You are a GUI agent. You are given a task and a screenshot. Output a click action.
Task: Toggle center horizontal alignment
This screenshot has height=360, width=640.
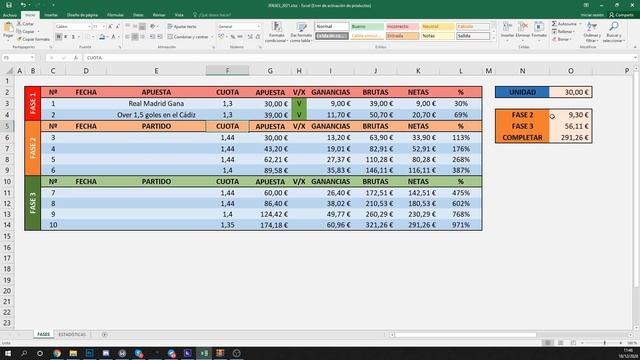tap(135, 37)
